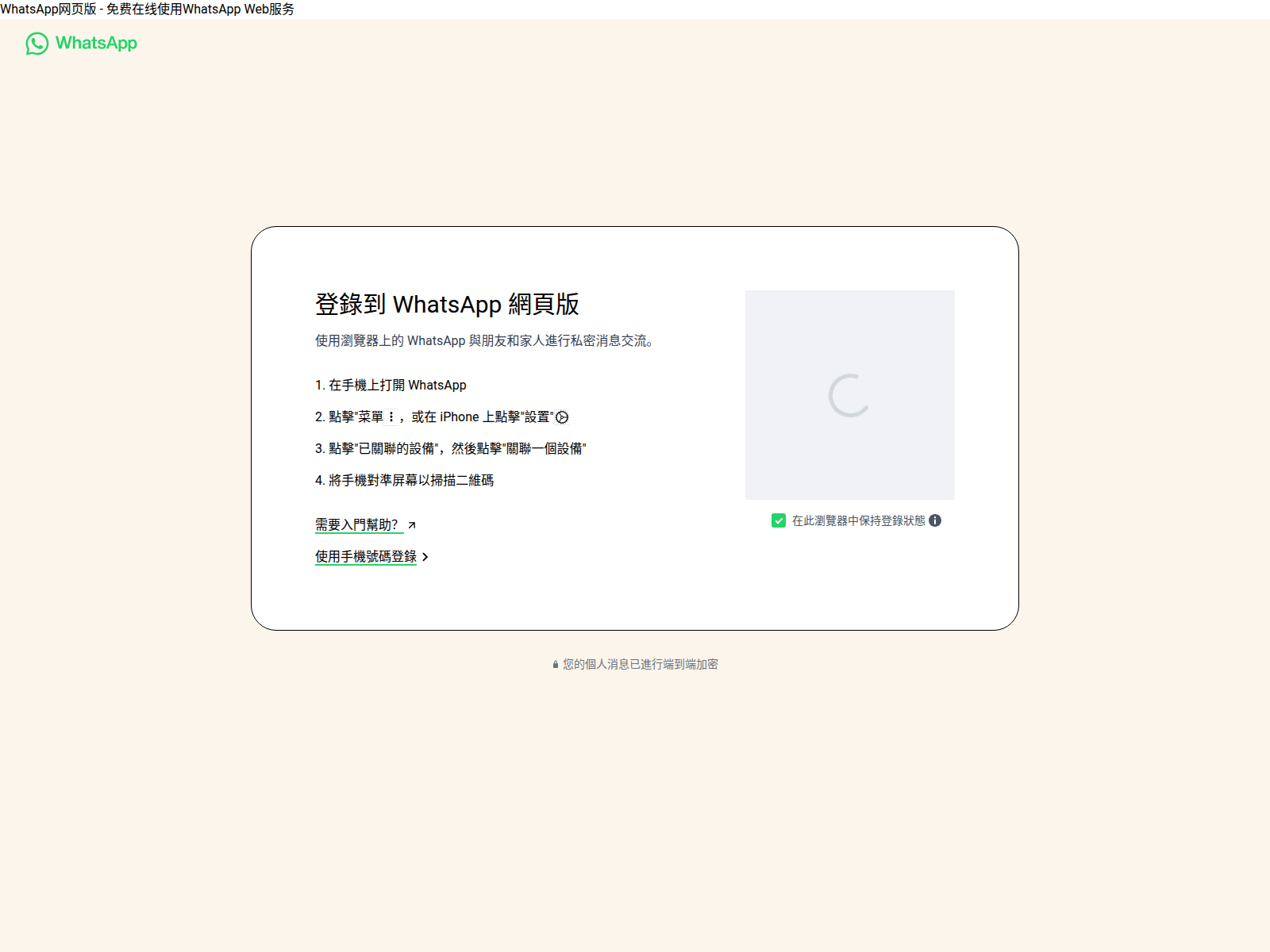Click the subtitle about 私密消息交流

pos(483,340)
